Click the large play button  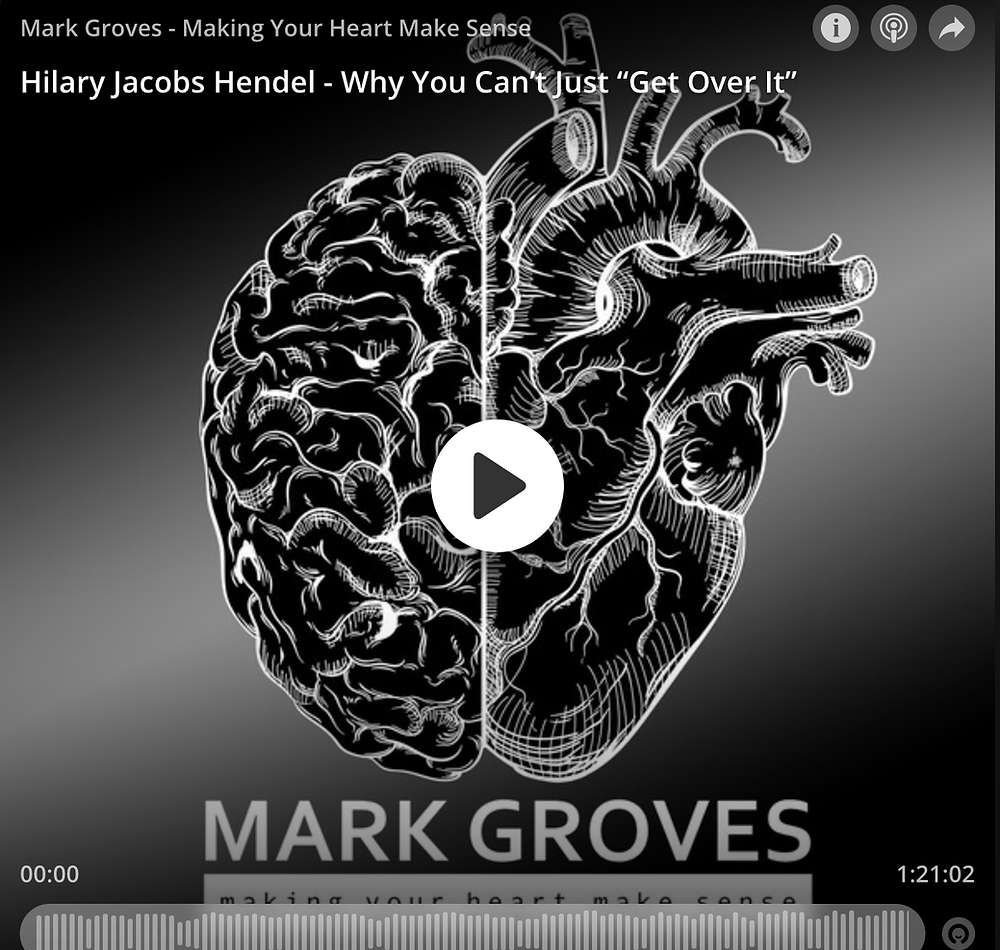497,486
